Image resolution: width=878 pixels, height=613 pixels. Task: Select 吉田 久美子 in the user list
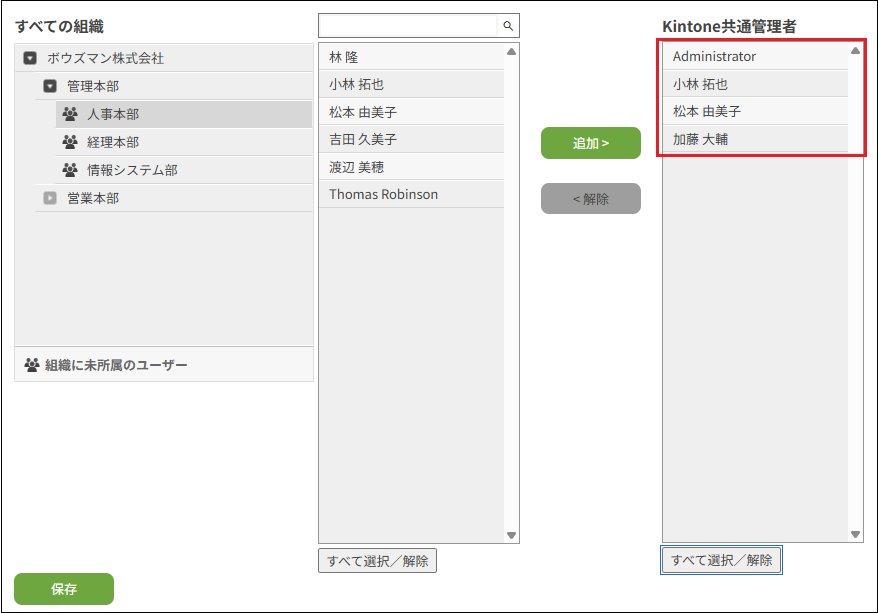412,139
